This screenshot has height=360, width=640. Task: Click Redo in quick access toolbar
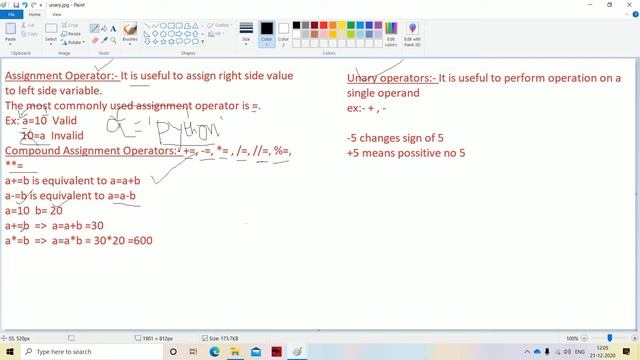33,5
